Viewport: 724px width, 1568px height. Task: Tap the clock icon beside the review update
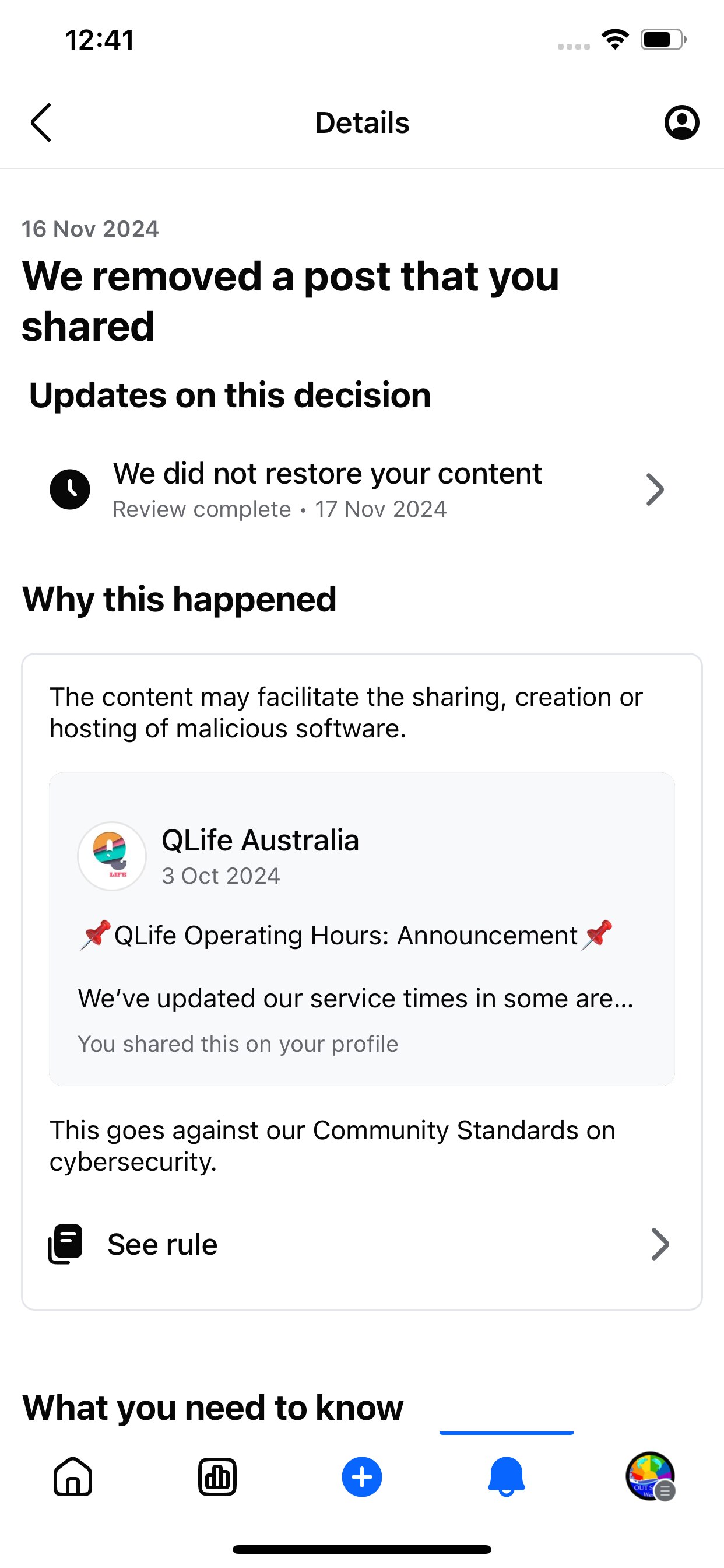[x=71, y=489]
